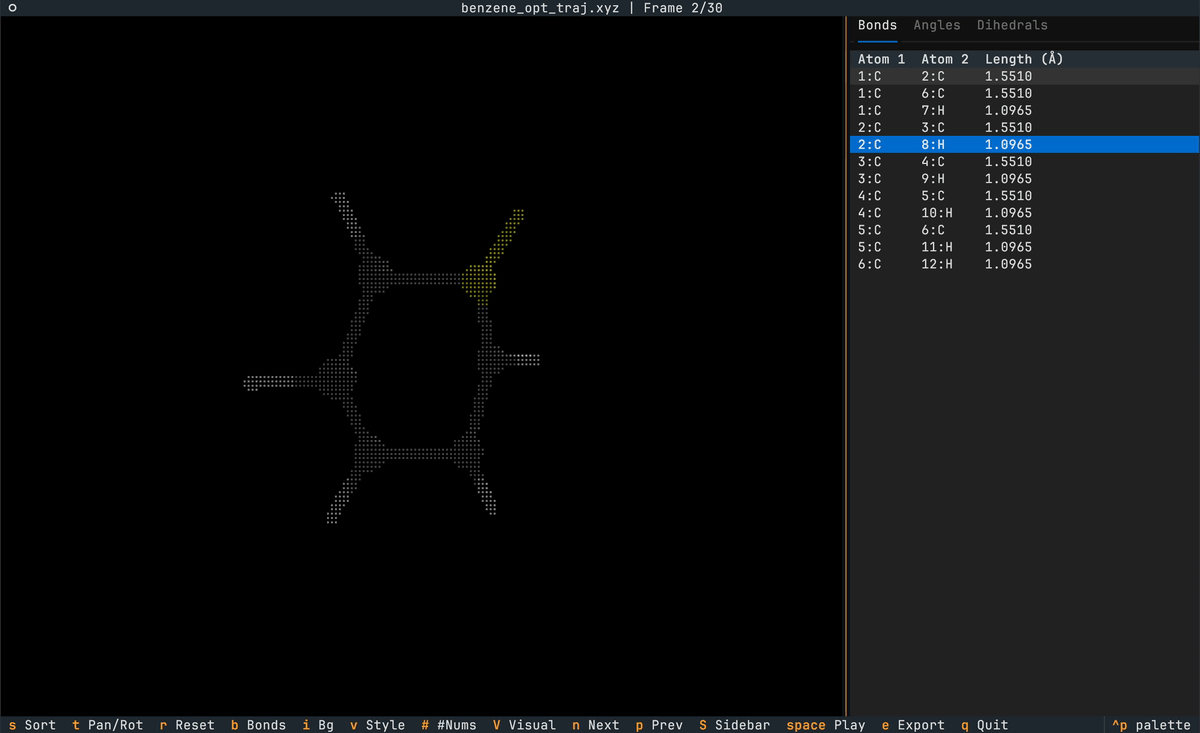Screen dimensions: 1200x733
Task: Click the circle icon in title bar
Action: pyautogui.click(x=12, y=8)
